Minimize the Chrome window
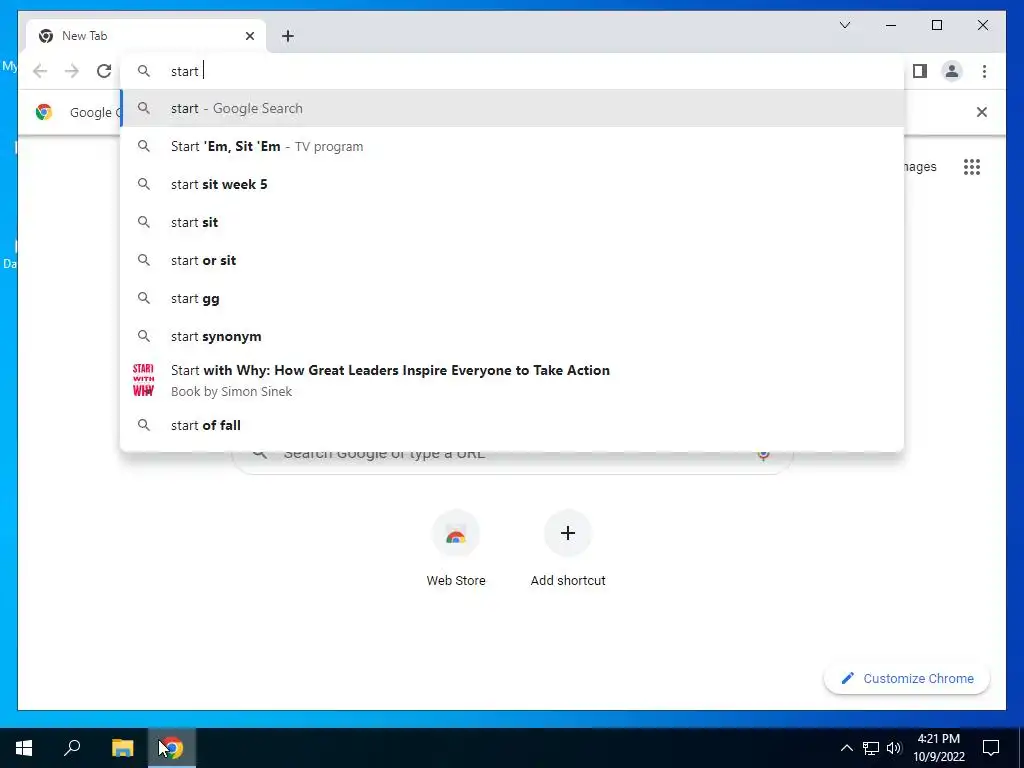 pos(891,25)
